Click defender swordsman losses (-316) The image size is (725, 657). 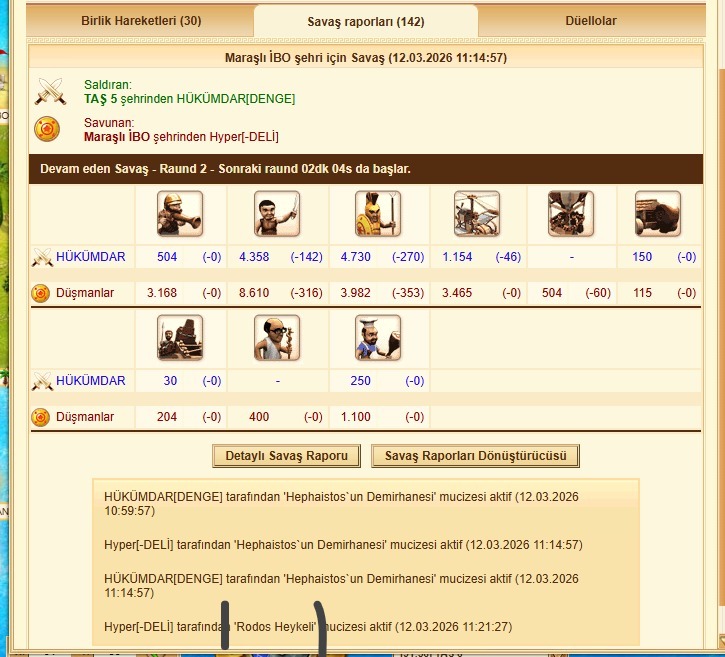tap(307, 293)
